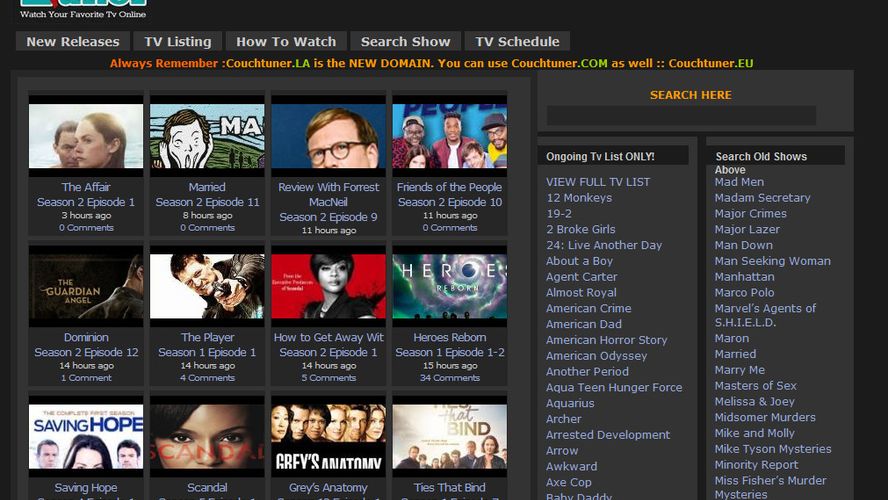Open Major Lazer link
The width and height of the screenshot is (888, 500).
click(x=747, y=229)
